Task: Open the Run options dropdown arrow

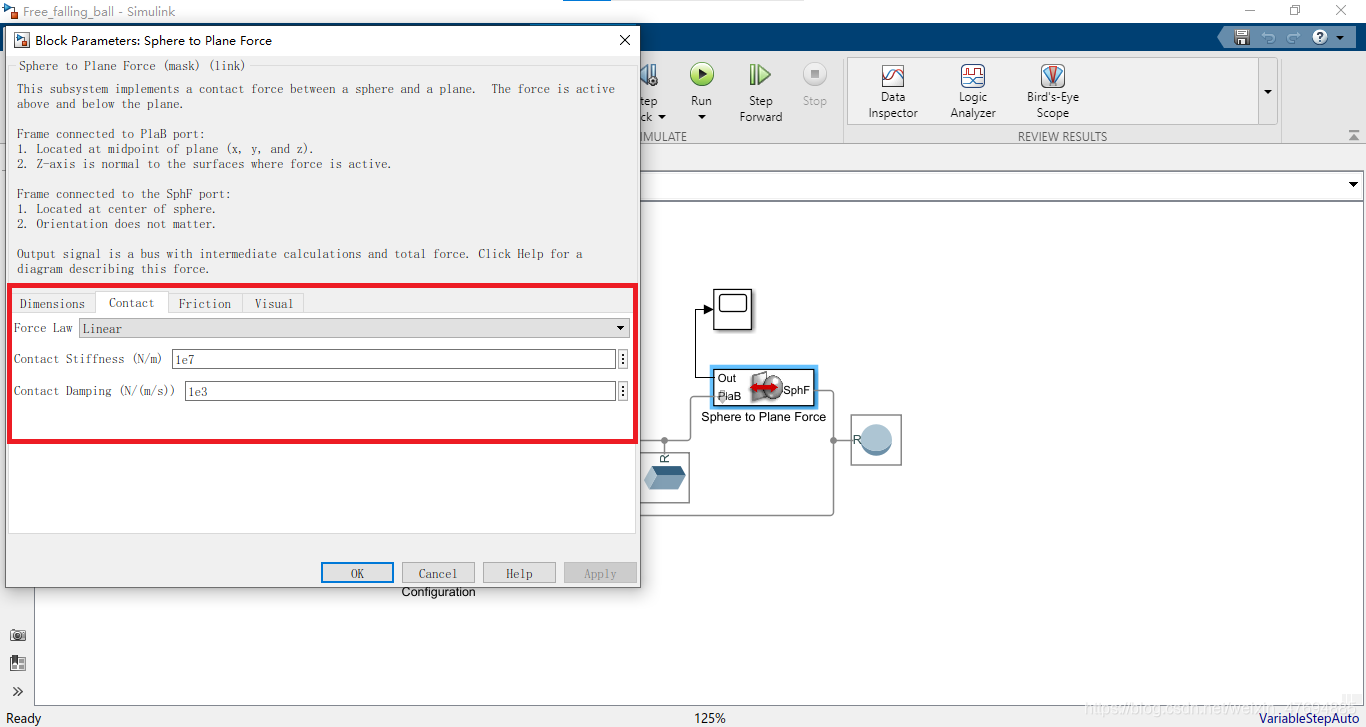Action: [702, 117]
